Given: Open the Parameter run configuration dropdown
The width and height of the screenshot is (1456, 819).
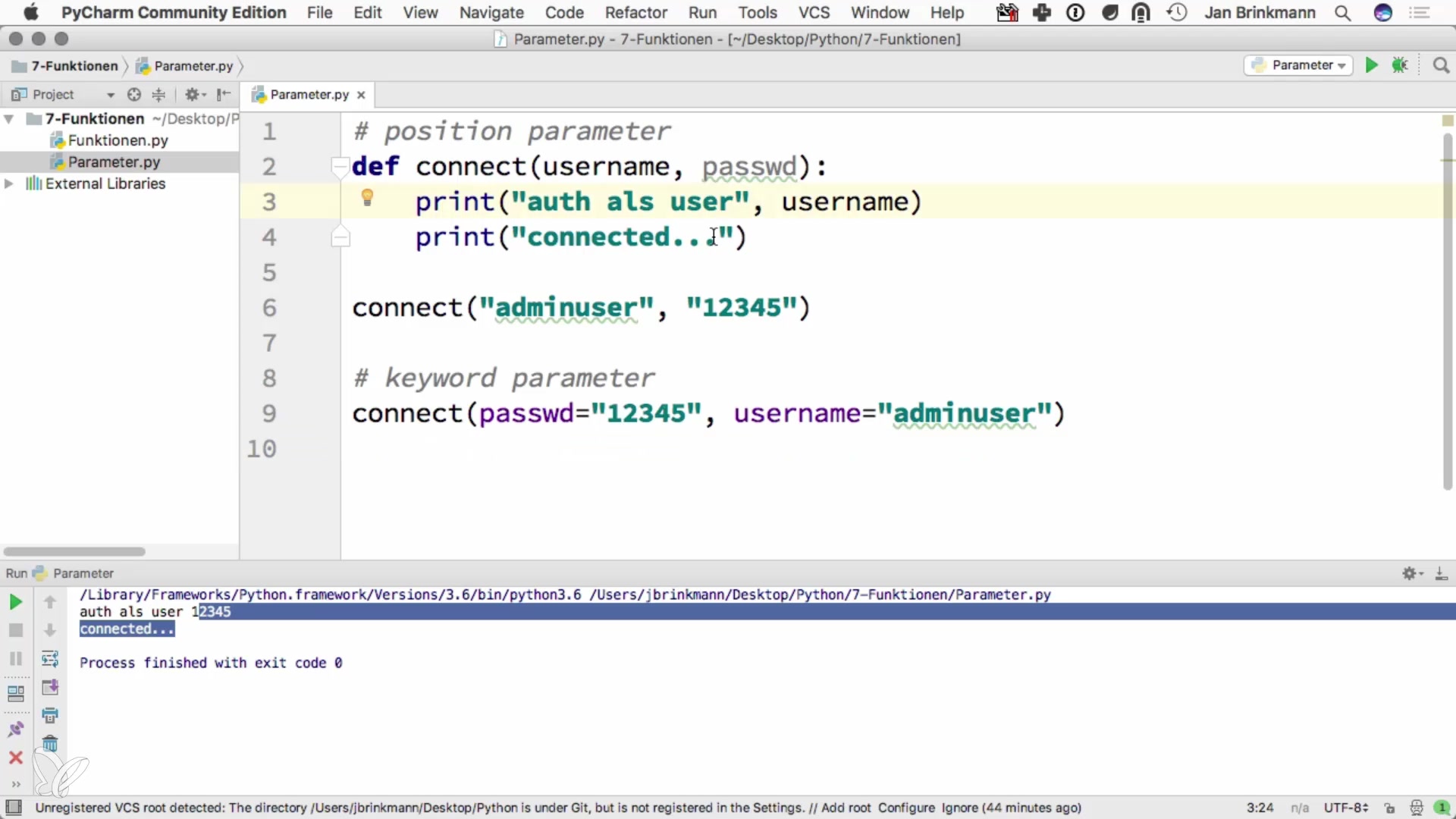Looking at the screenshot, I should [x=1298, y=65].
